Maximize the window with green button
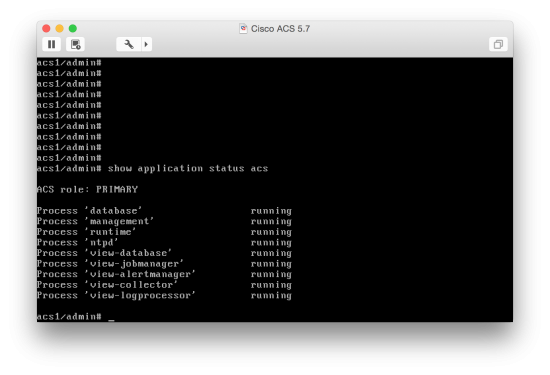550x375 pixels. coord(73,28)
